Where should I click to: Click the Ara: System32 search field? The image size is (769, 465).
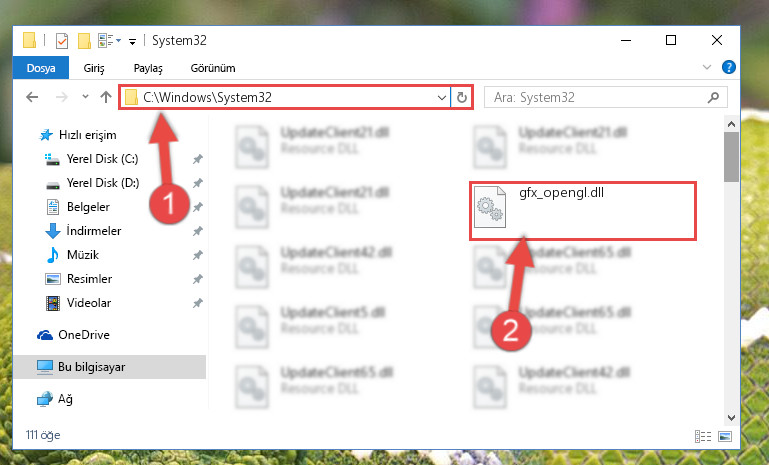point(595,97)
